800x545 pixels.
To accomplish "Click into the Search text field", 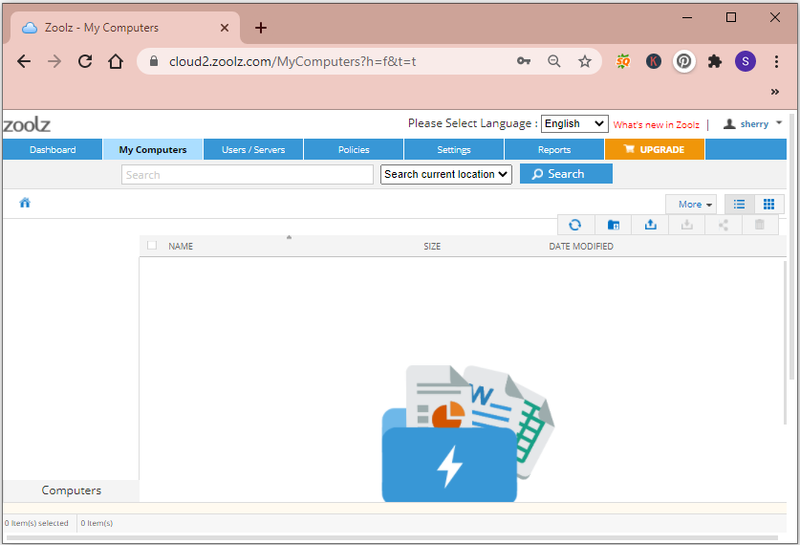I will 247,175.
